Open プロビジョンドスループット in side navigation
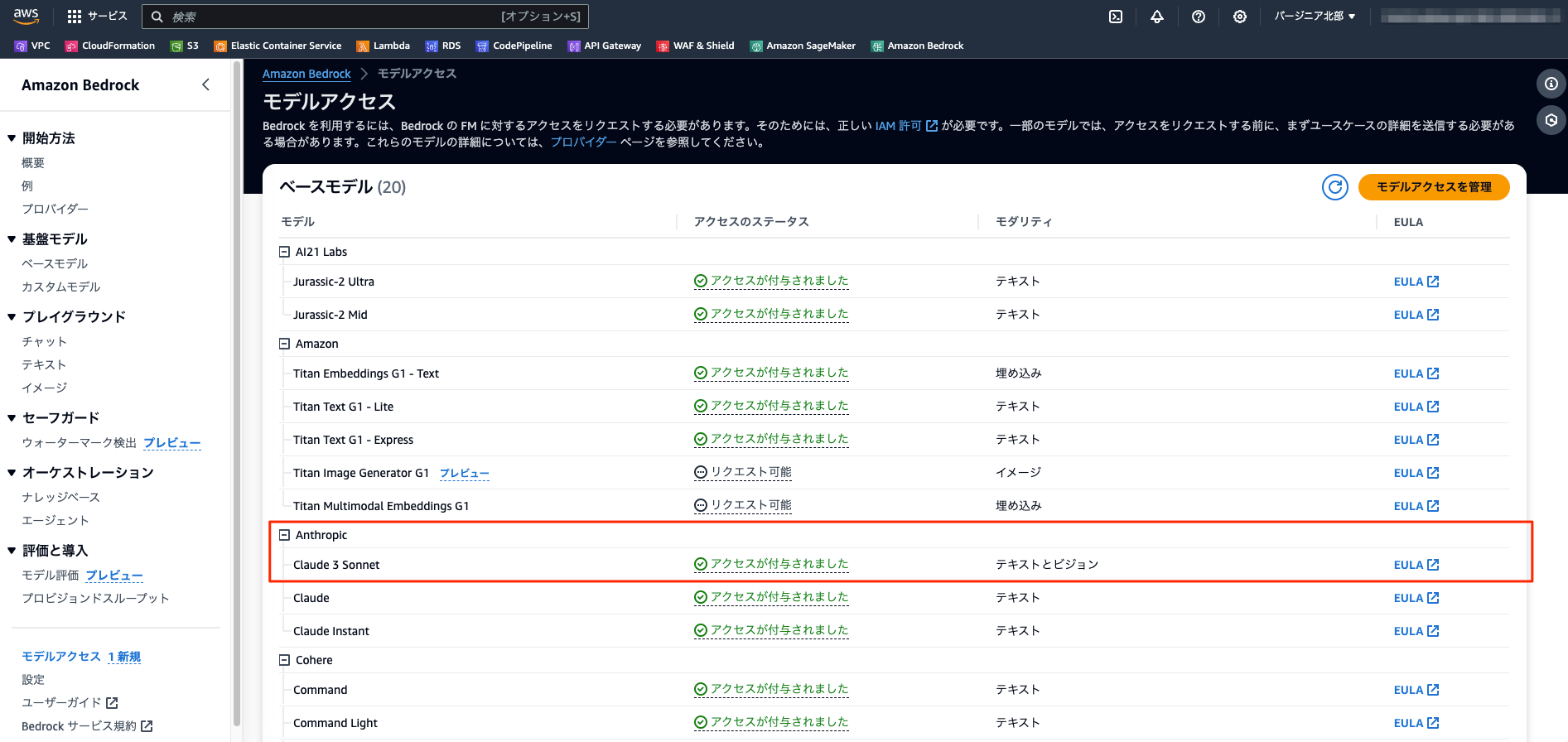The width and height of the screenshot is (1568, 742). coord(95,599)
